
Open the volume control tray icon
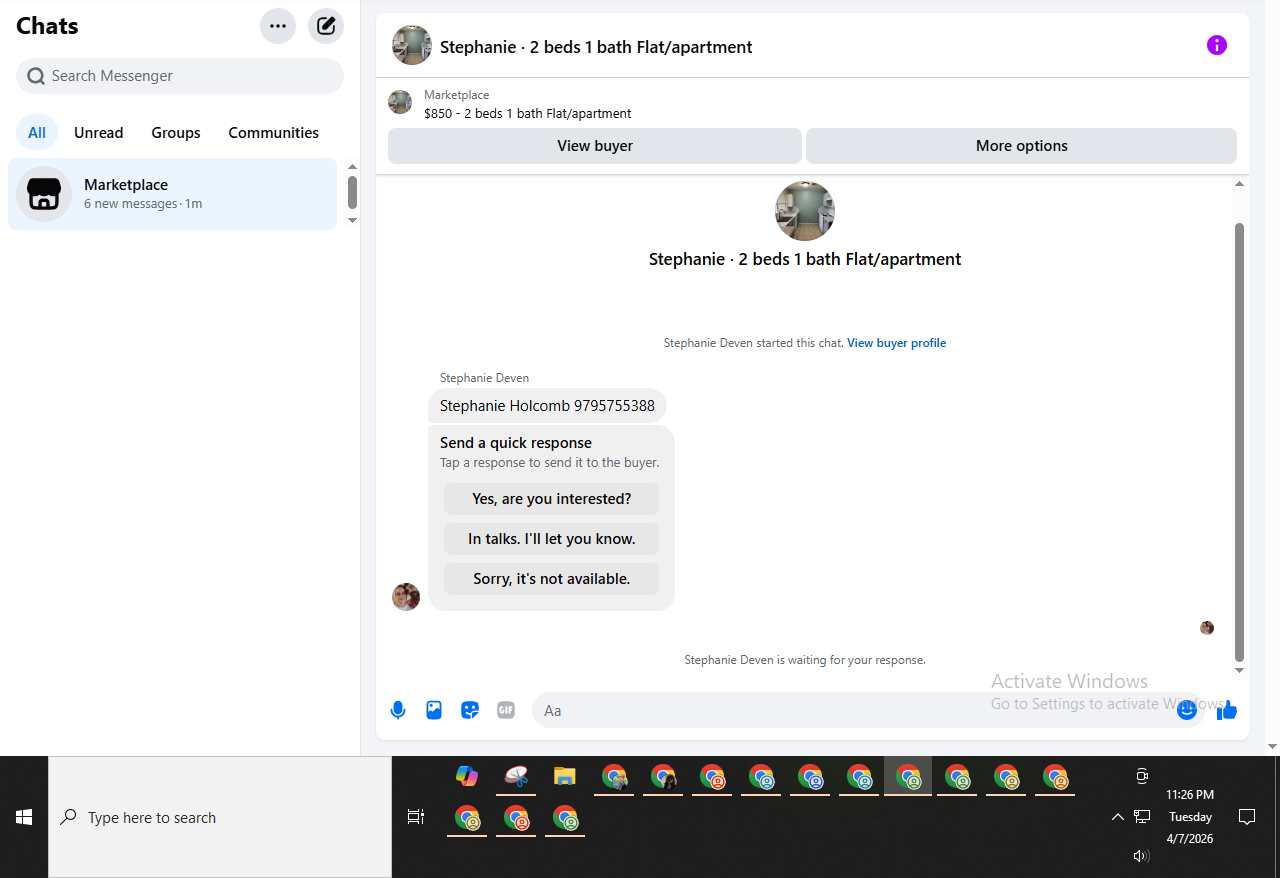click(x=1142, y=856)
